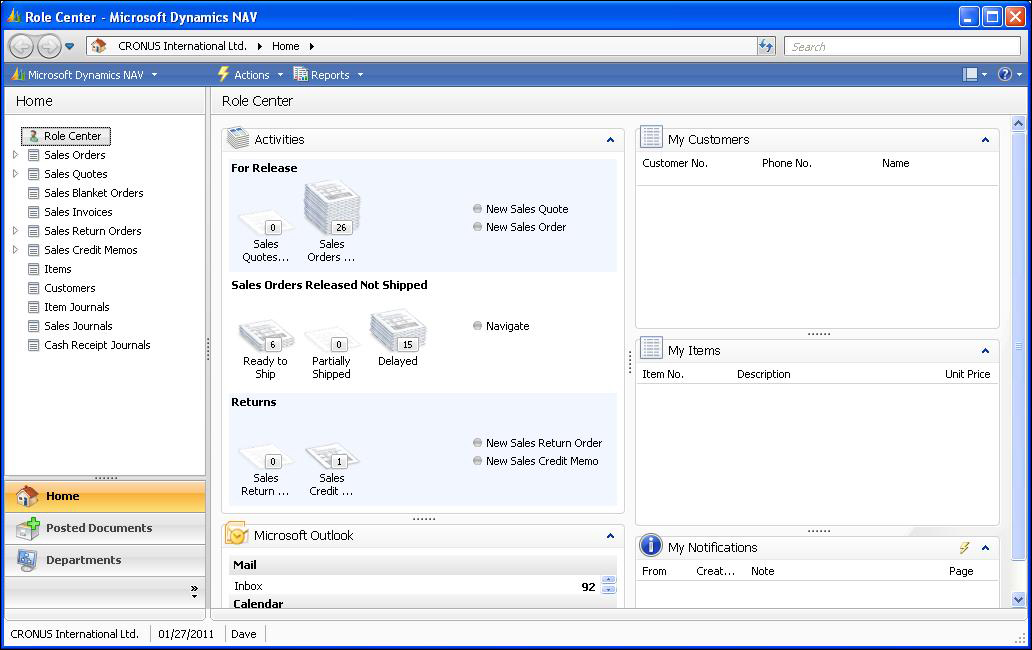This screenshot has height=650, width=1032.
Task: Click CRONUS International Ltd. in address bar
Action: pos(182,46)
